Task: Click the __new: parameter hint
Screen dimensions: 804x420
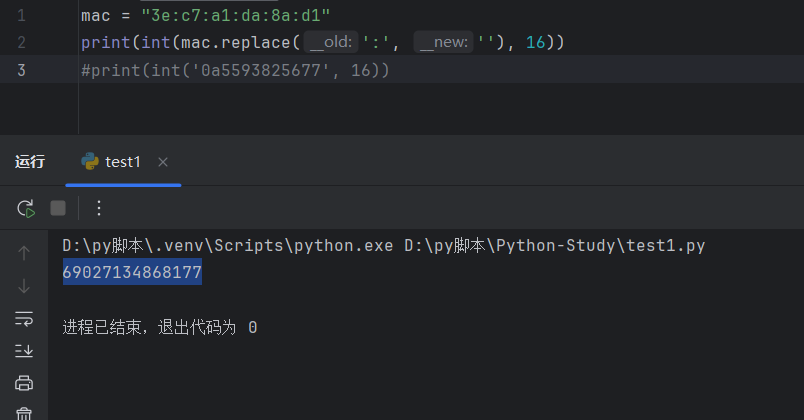Action: [x=443, y=43]
